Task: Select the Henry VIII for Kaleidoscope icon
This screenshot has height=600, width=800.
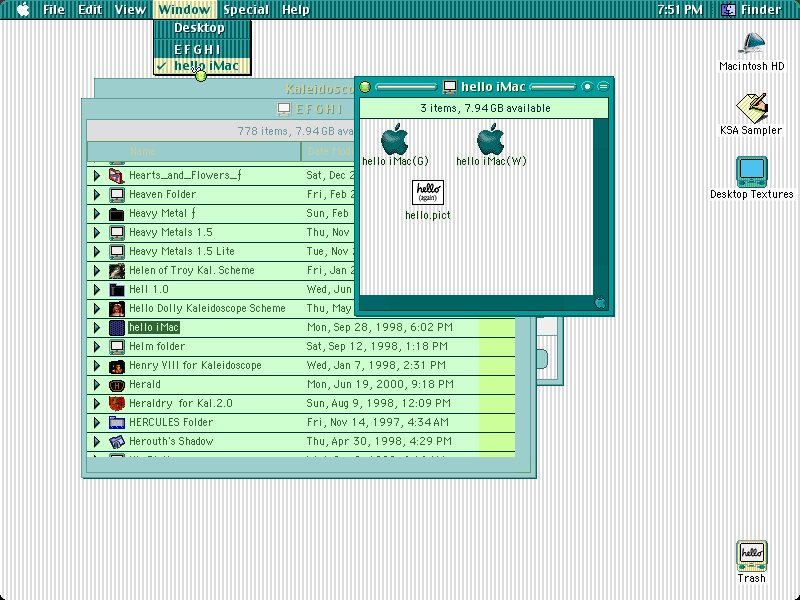Action: (x=117, y=366)
